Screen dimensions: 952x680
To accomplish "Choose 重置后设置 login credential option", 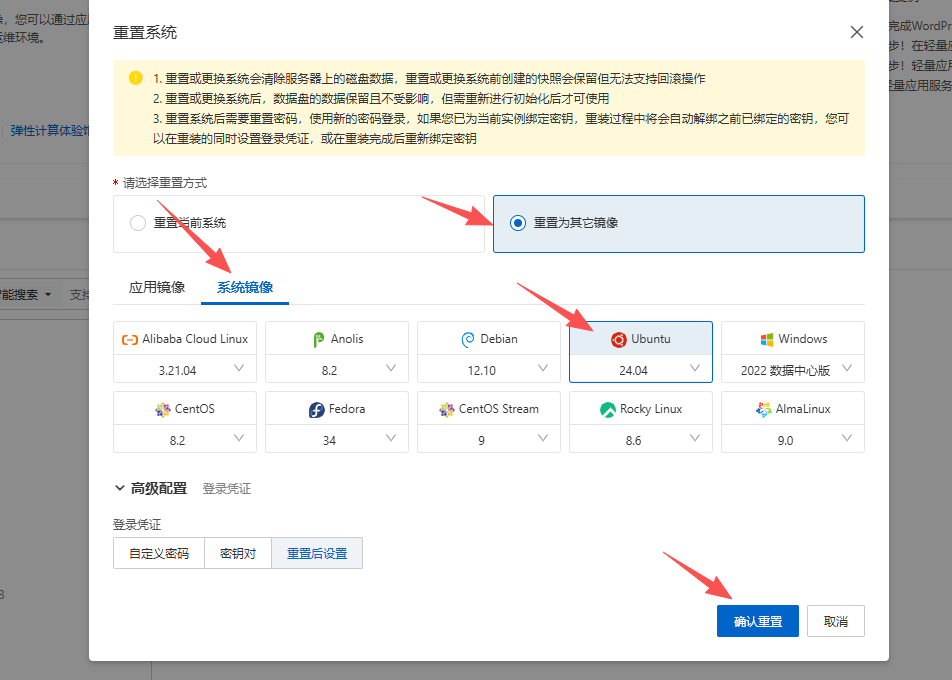I will pyautogui.click(x=317, y=553).
